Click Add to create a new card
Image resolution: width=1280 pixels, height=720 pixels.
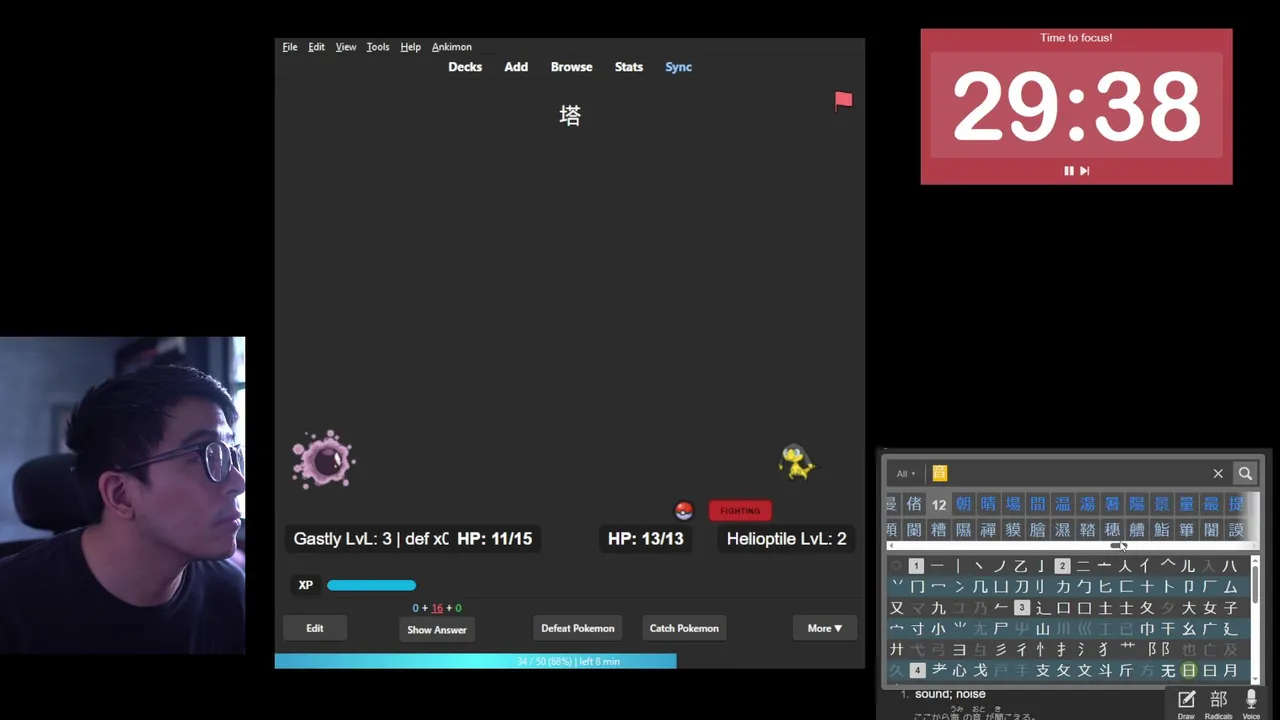[516, 67]
